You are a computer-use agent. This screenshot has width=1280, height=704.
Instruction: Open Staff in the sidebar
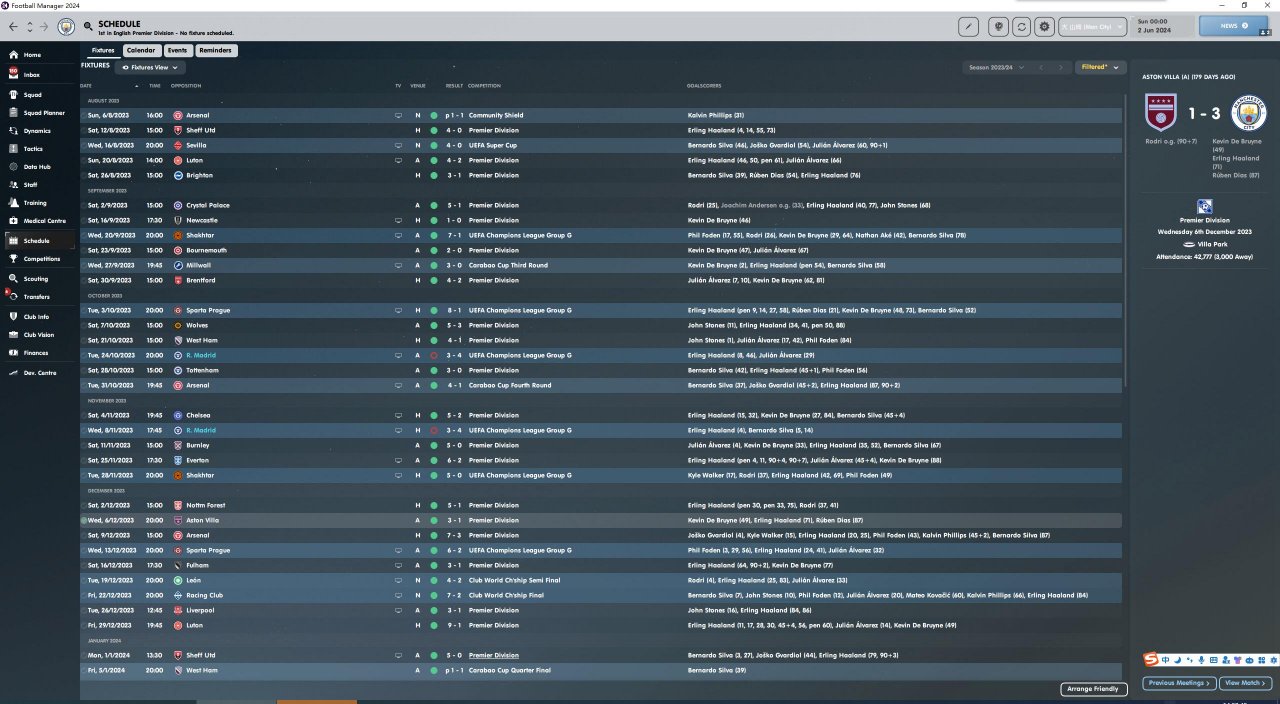point(38,185)
